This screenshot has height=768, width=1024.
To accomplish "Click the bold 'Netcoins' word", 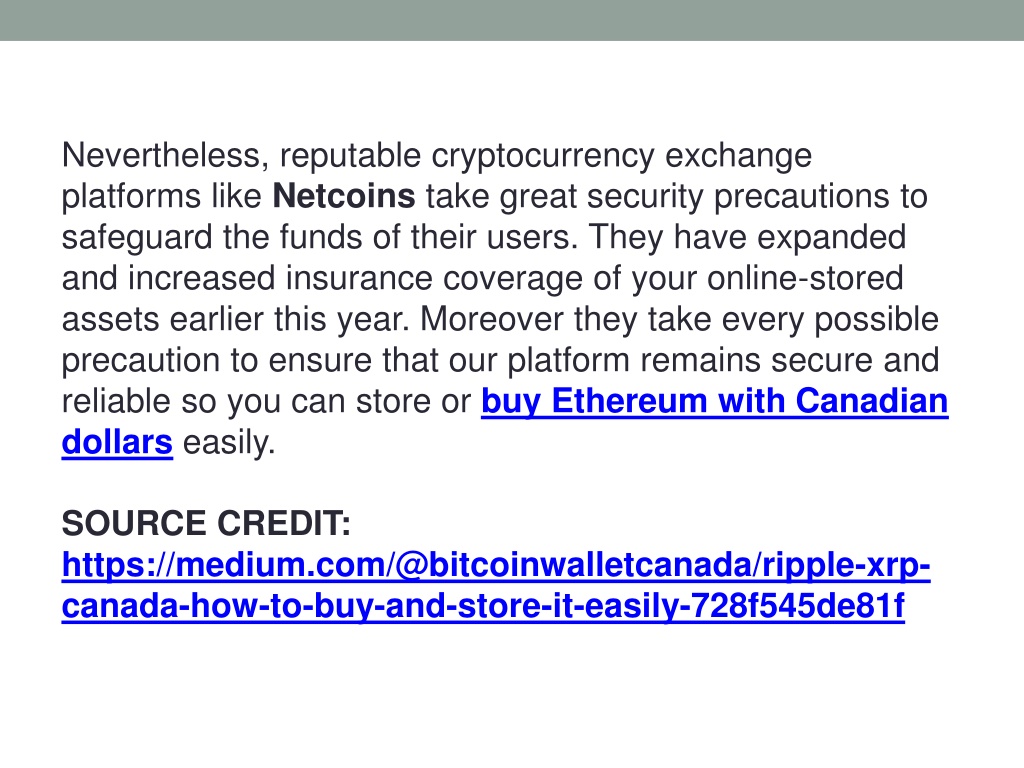I will pyautogui.click(x=344, y=196).
